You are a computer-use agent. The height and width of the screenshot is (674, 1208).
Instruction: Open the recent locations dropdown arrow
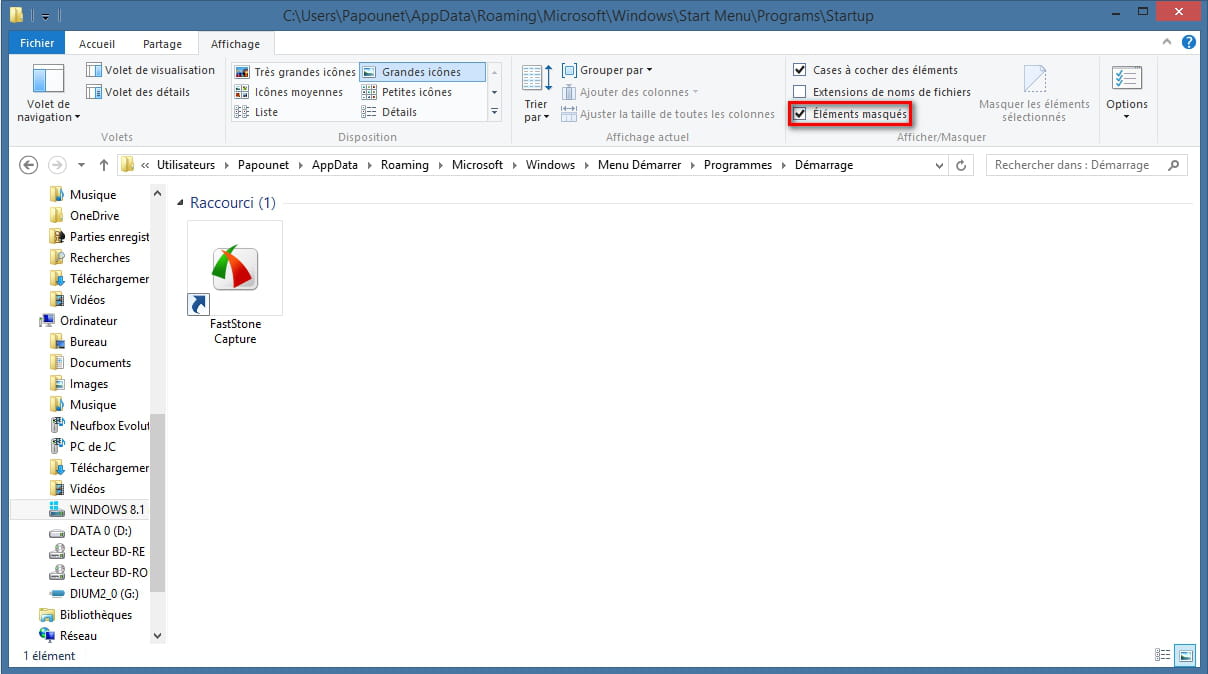(x=82, y=165)
